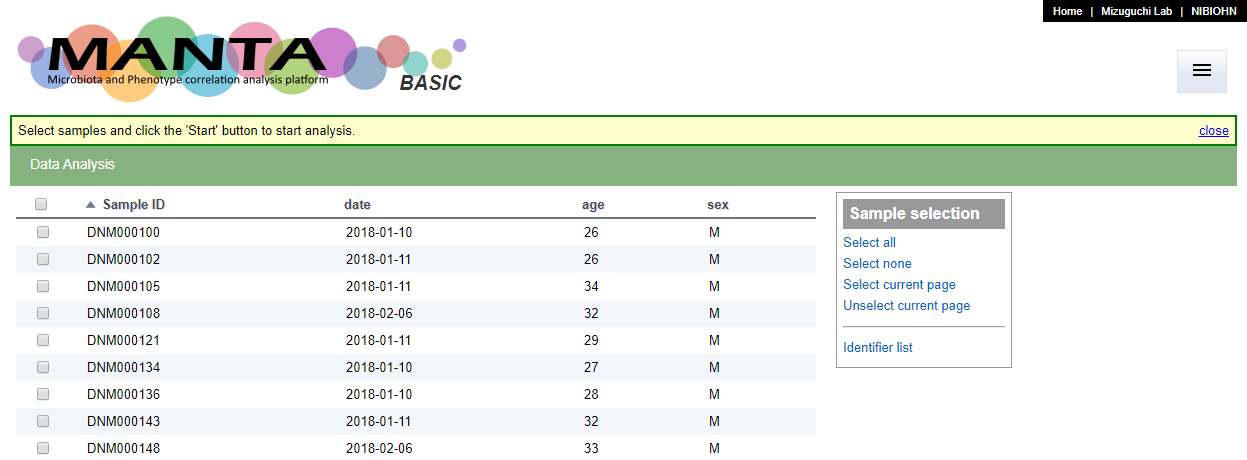Click age value 34 for DNM000105
Viewport: 1247px width, 460px height.
pos(591,286)
